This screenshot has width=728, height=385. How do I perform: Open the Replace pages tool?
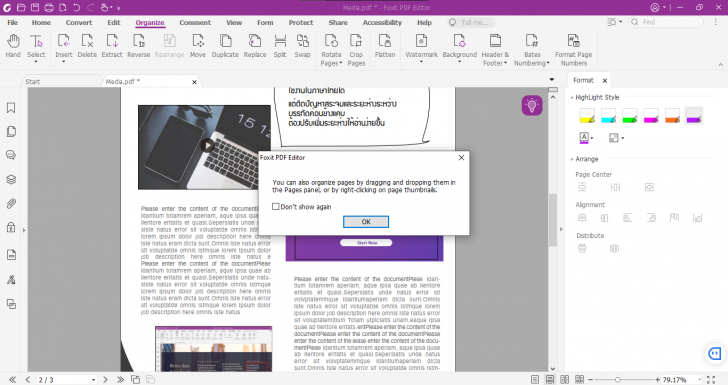click(x=255, y=46)
